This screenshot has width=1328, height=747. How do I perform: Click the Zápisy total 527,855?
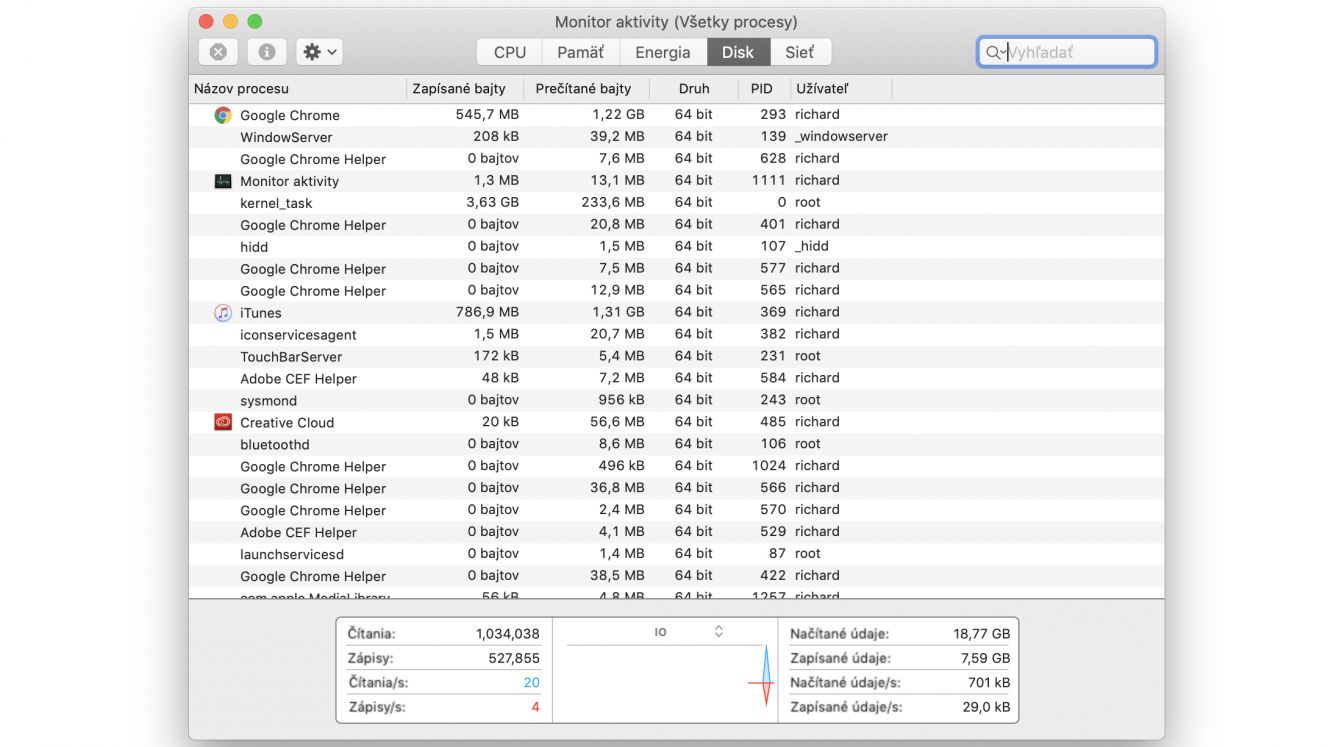pos(514,658)
